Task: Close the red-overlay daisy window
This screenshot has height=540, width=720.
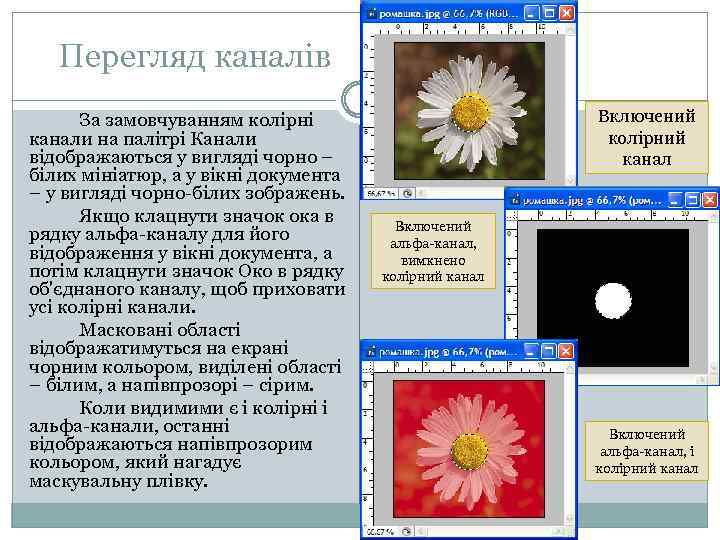Action: [566, 352]
